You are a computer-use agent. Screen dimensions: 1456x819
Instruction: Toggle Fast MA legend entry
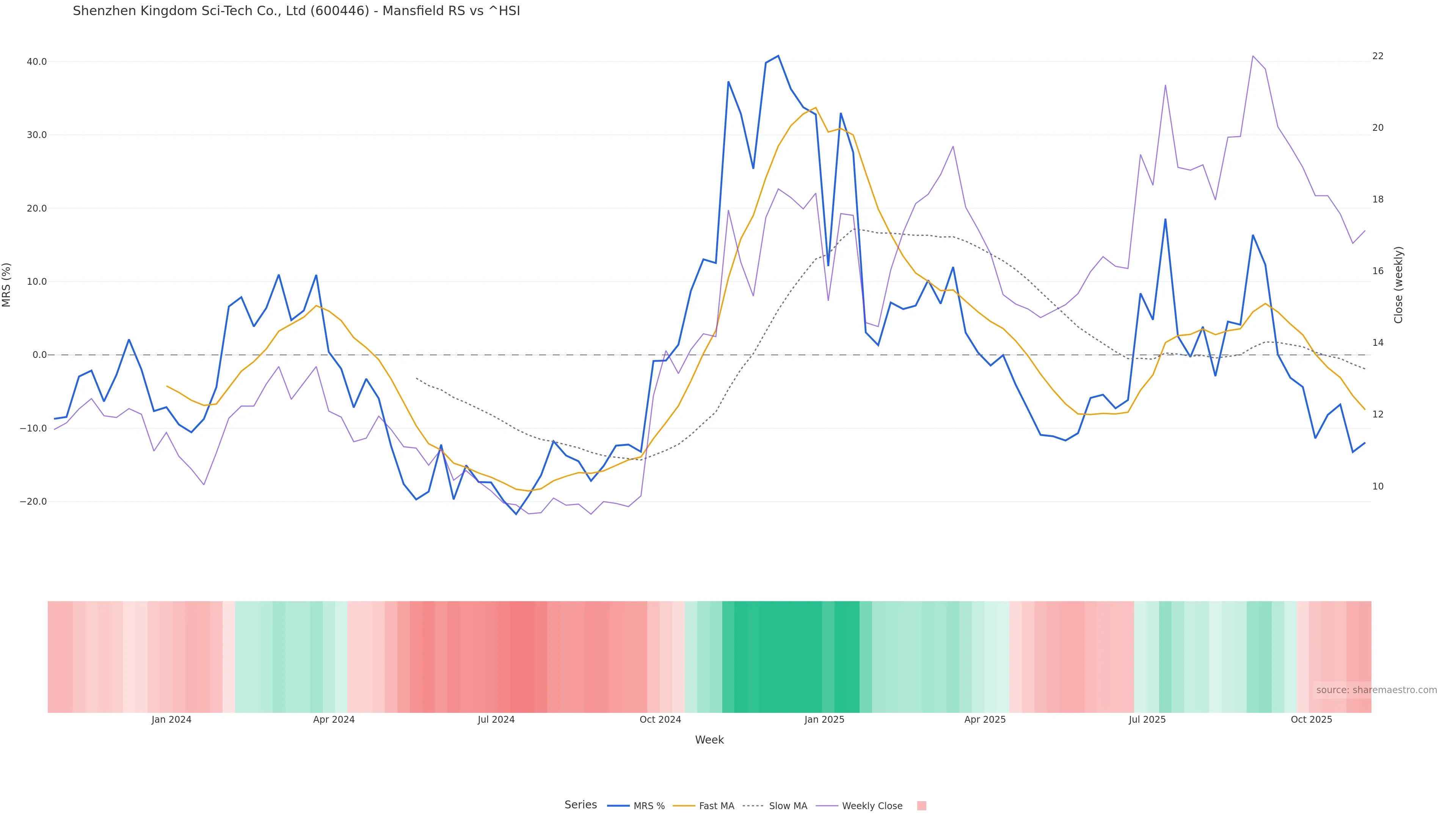pos(716,805)
